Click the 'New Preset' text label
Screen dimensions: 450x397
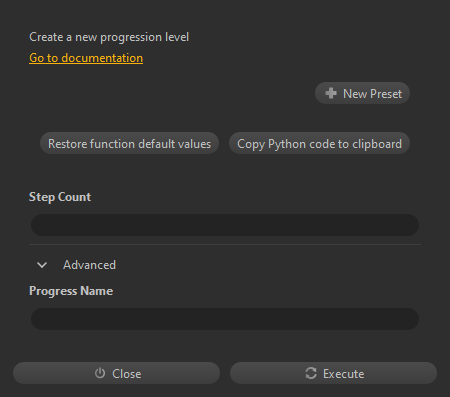[x=372, y=94]
